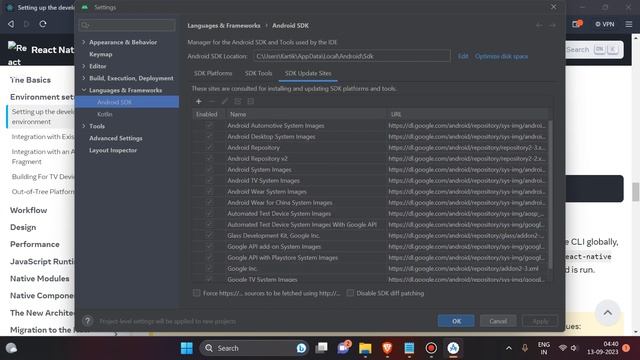This screenshot has height=360, width=640.
Task: Click the select all sites icon
Action: pos(238,101)
